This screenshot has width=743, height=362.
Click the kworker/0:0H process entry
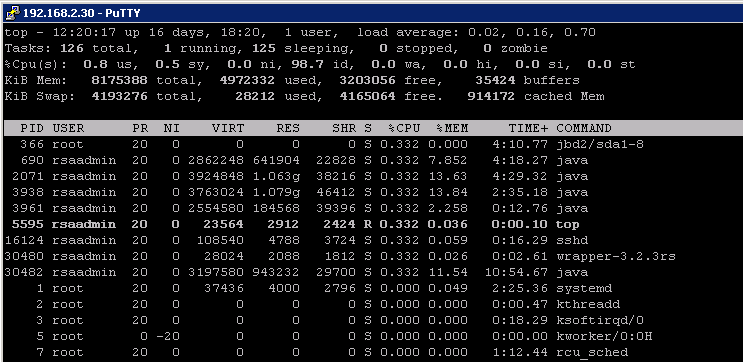coord(604,336)
